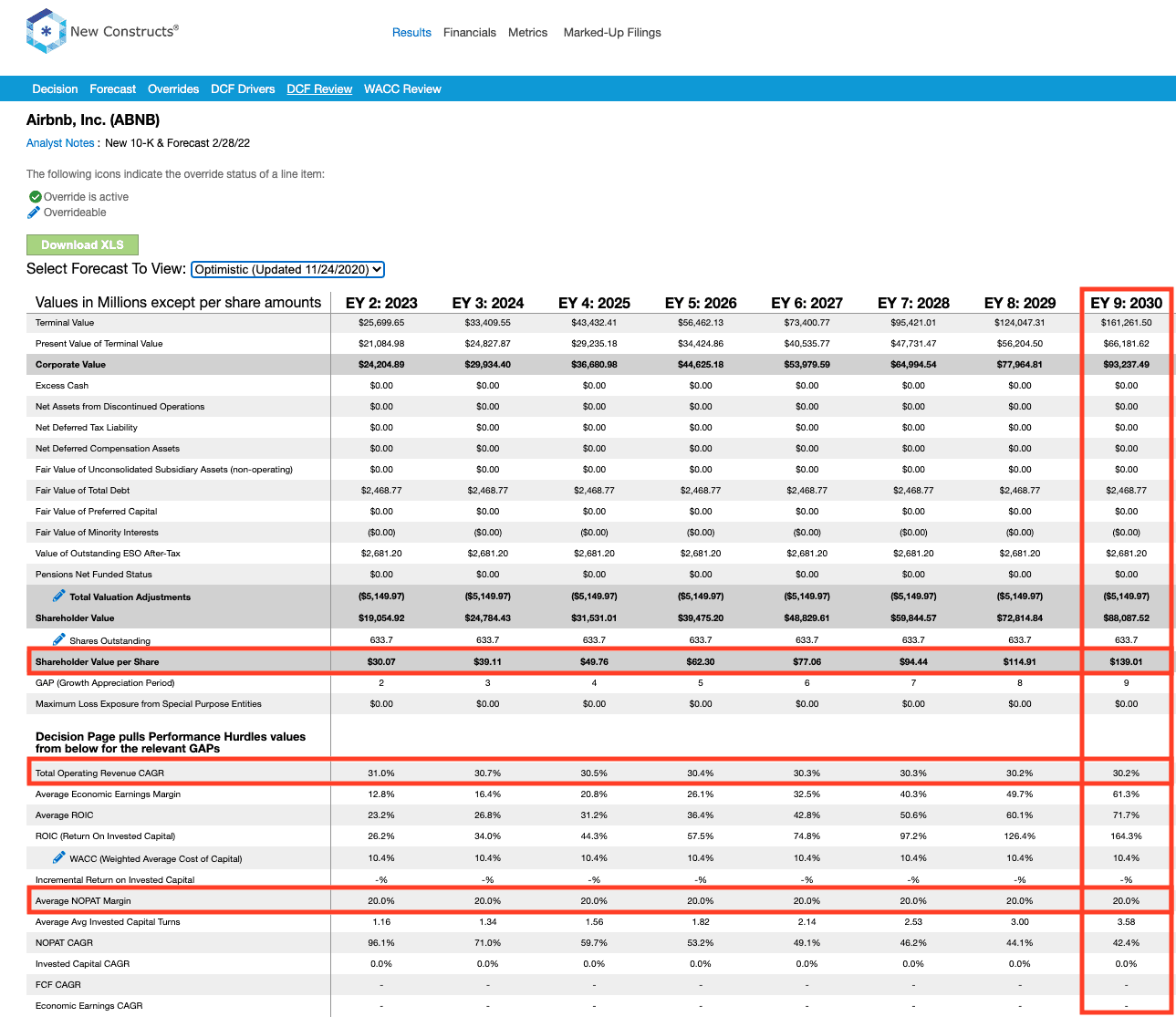Click the Airbnb, Inc. (ABNB) heading
The height and width of the screenshot is (1017, 1176).
(93, 120)
